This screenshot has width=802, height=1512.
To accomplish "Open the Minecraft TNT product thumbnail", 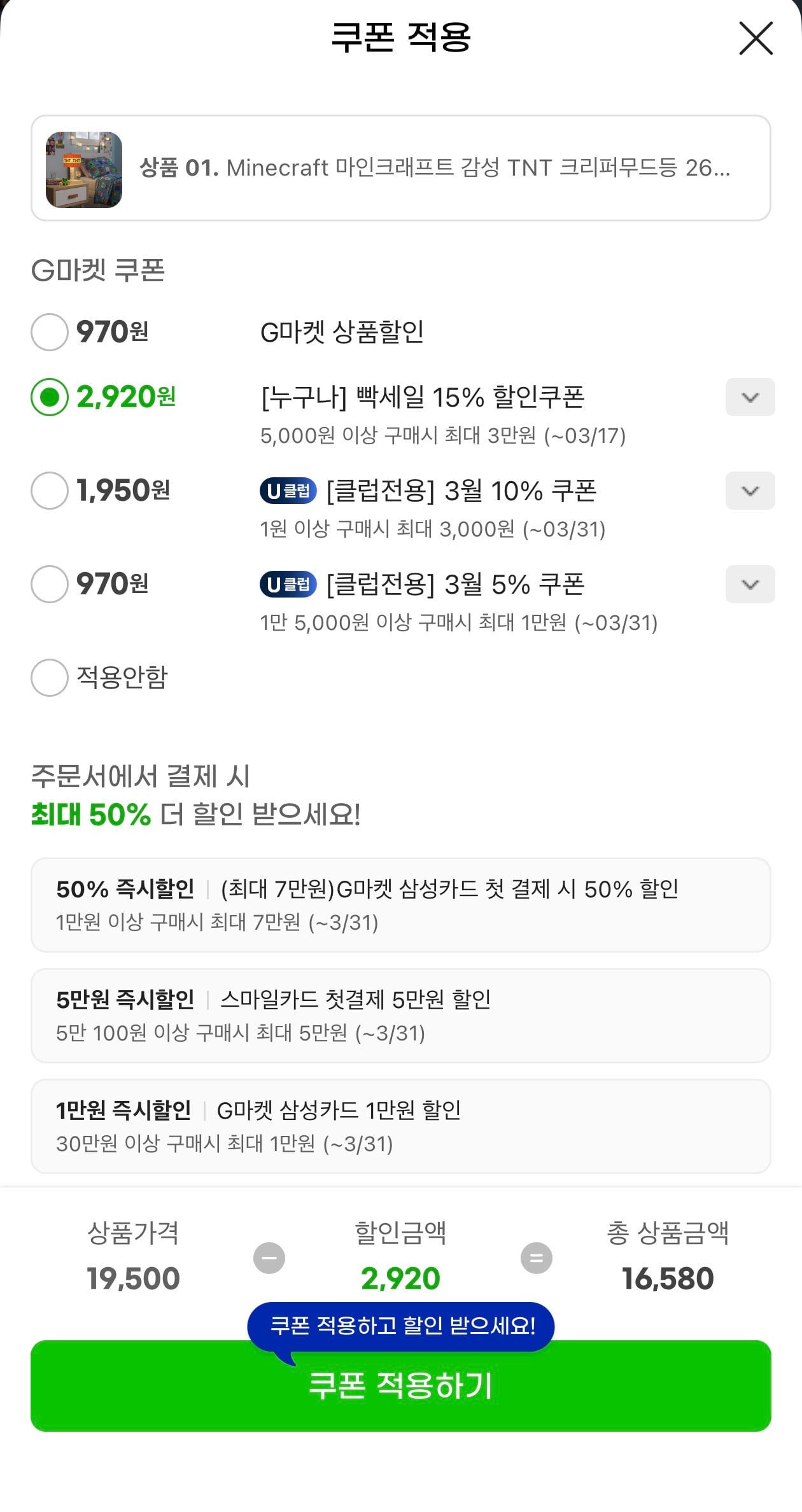I will coord(84,169).
